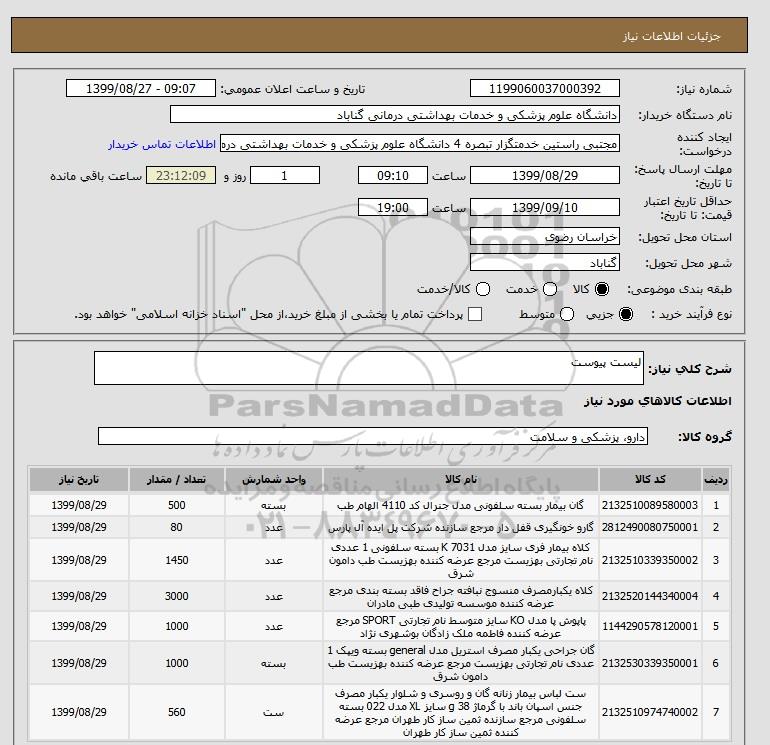The height and width of the screenshot is (745, 770).
Task: Click the response deadline date 1399/08/29 field
Action: point(545,175)
